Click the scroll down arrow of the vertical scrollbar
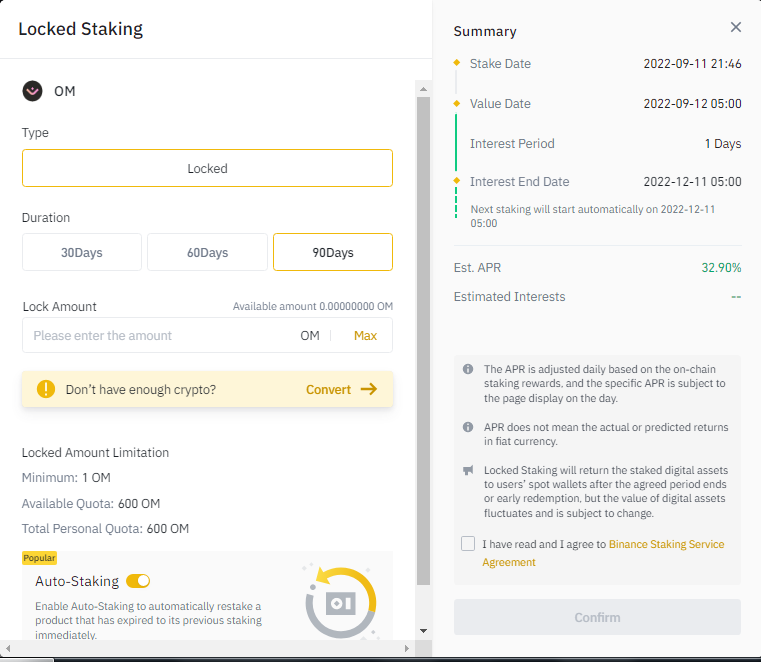This screenshot has height=662, width=761. point(423,631)
